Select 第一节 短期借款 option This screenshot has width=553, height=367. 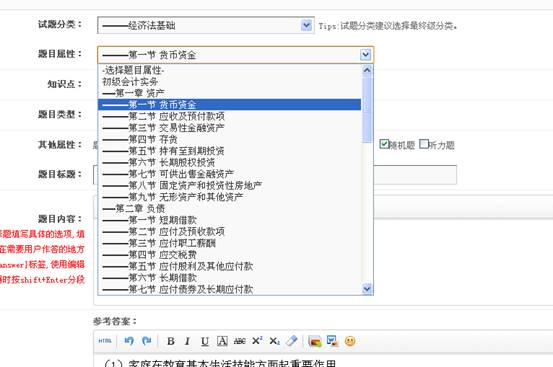[230, 220]
